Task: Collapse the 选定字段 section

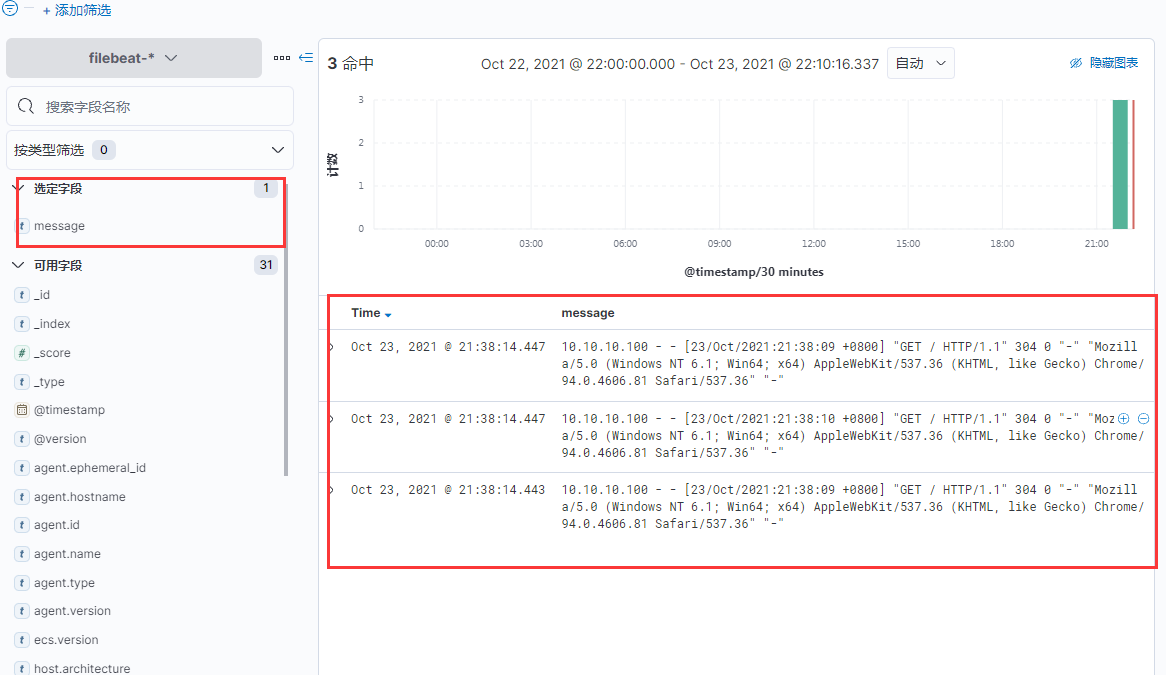Action: pos(19,188)
